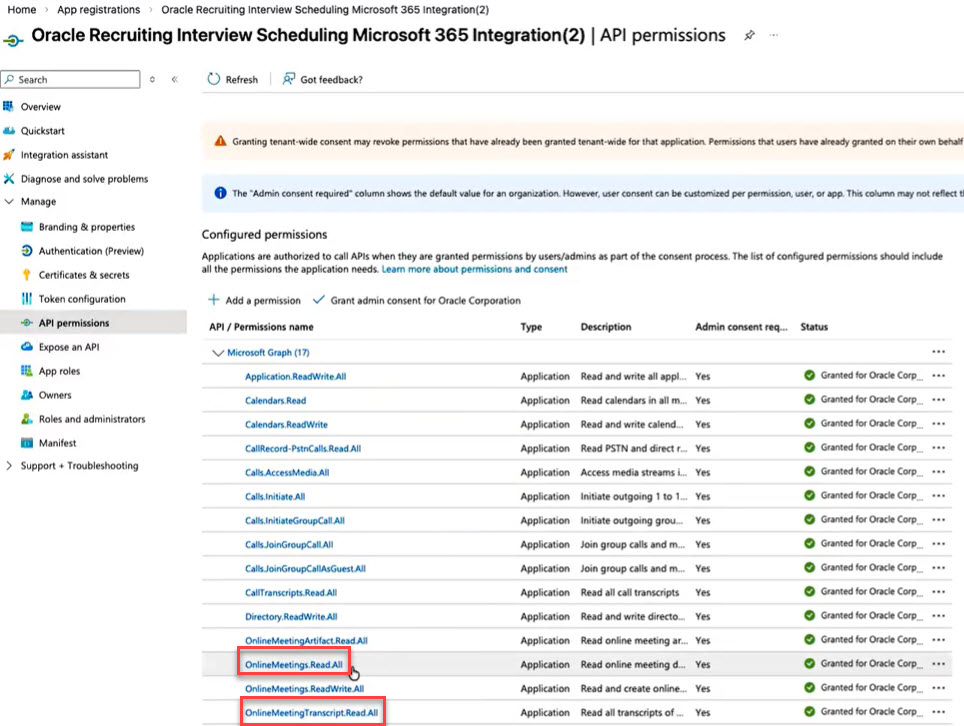Click the info icon in the blue banner
This screenshot has height=726, width=964.
(220, 193)
